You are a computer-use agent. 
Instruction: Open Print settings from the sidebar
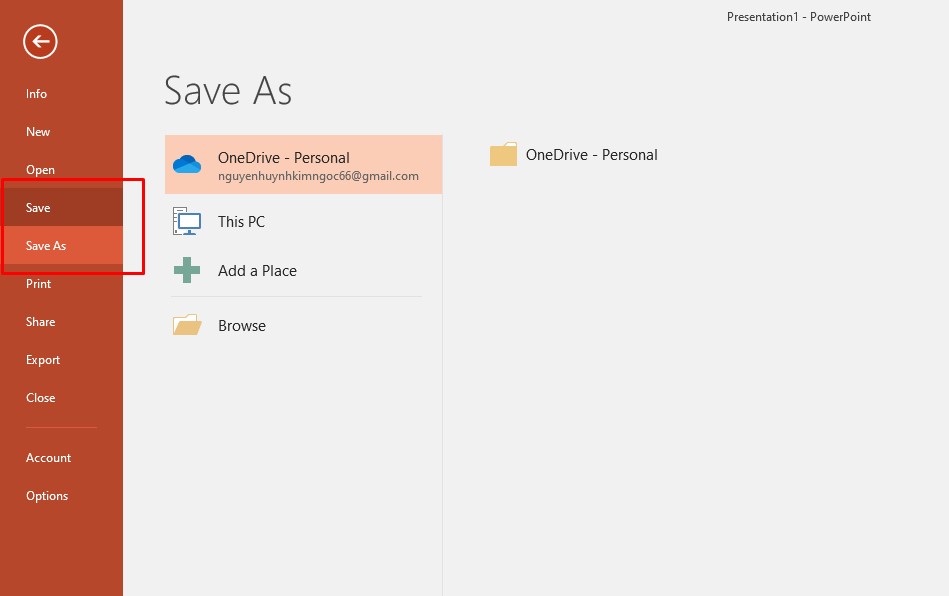coord(38,283)
